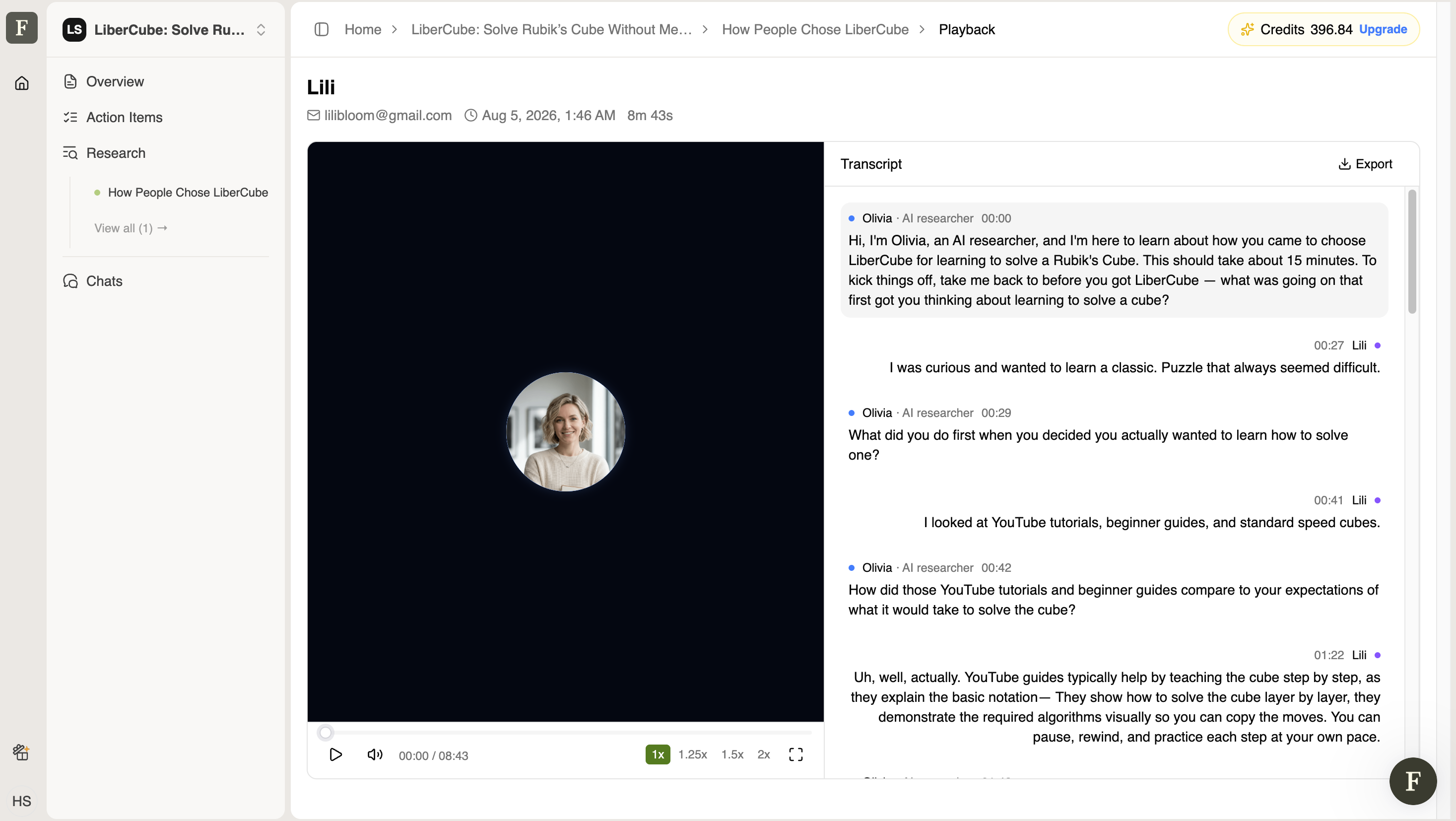This screenshot has height=821, width=1456.
Task: Click the 00:00 / 08:43 time display
Action: coord(434,755)
